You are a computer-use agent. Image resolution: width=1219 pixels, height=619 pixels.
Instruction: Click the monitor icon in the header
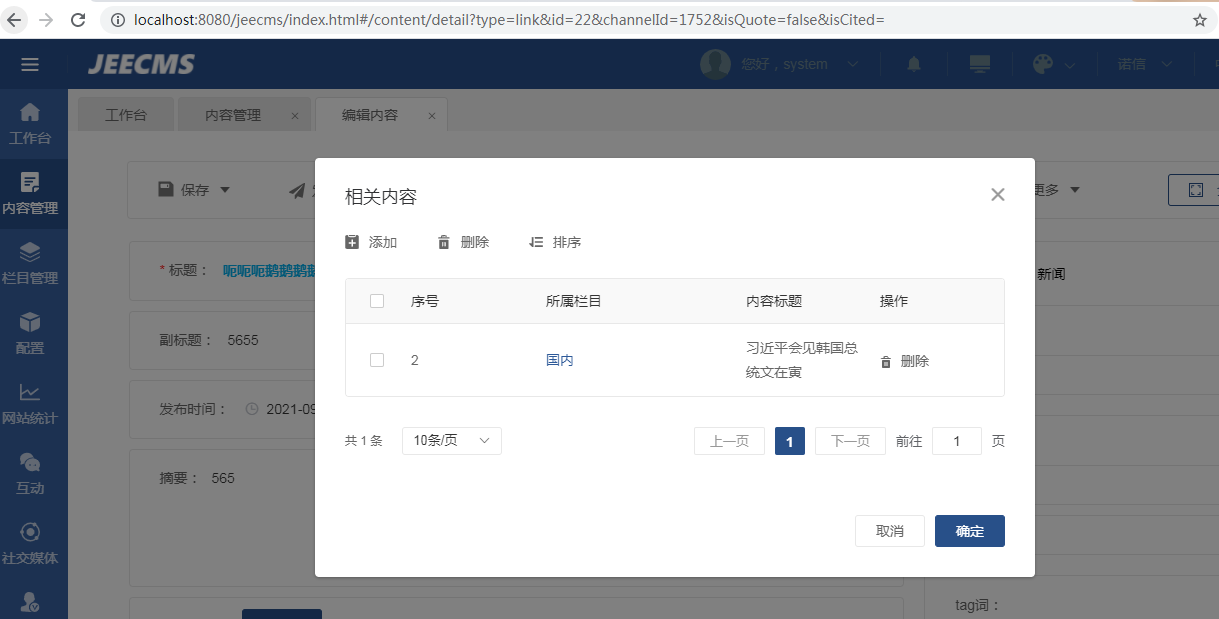(979, 64)
